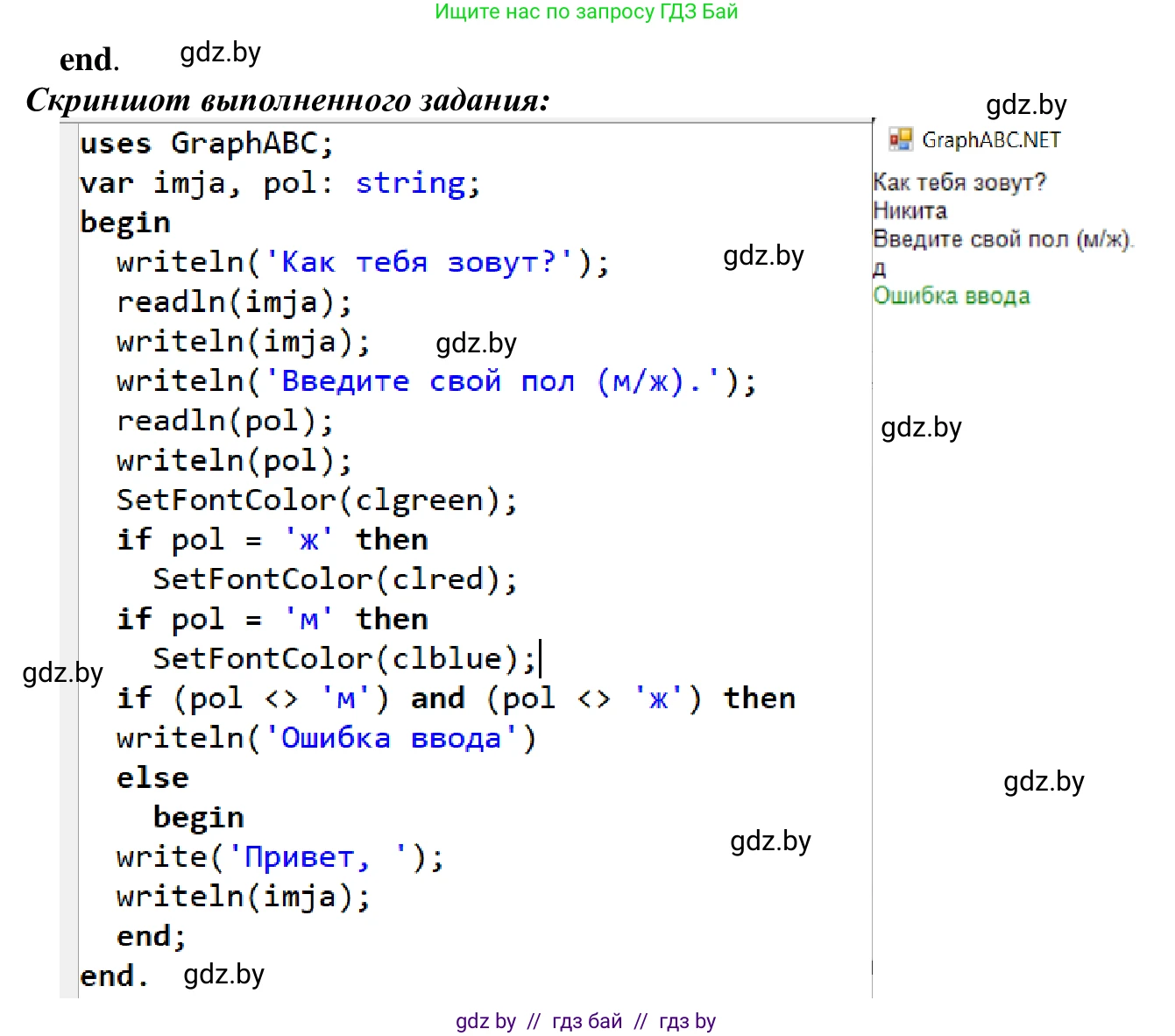
Task: Click the 'Скриншот выполненного задания:' heading
Action: (x=287, y=101)
